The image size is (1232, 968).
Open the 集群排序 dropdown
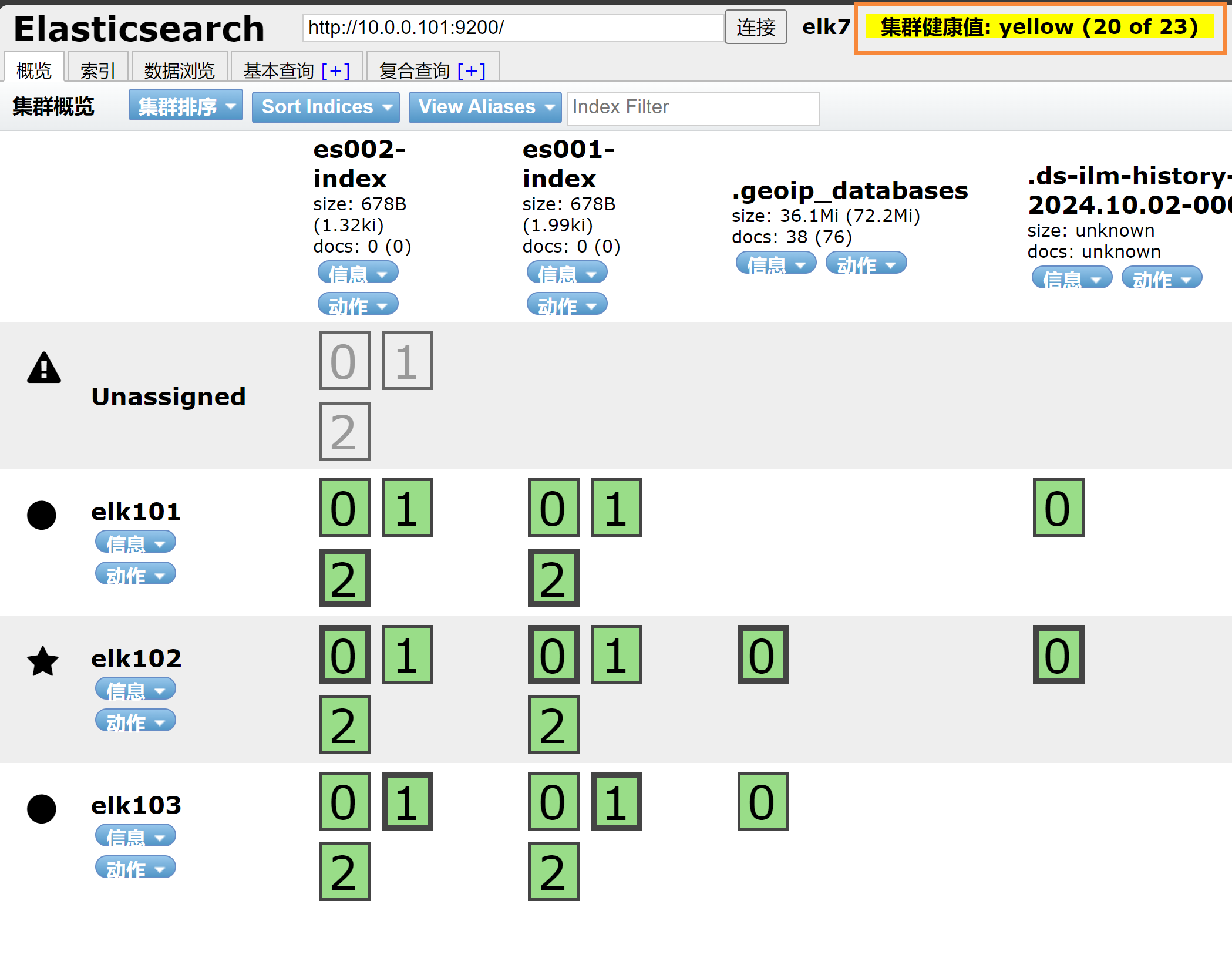click(186, 106)
